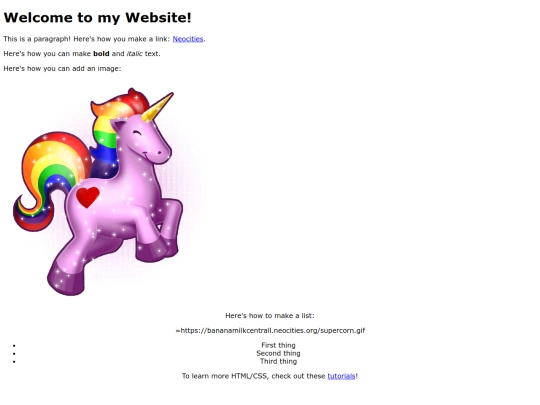This screenshot has width=540, height=405.
Task: Select the 'Welcome to my Website!' heading
Action: click(x=97, y=18)
